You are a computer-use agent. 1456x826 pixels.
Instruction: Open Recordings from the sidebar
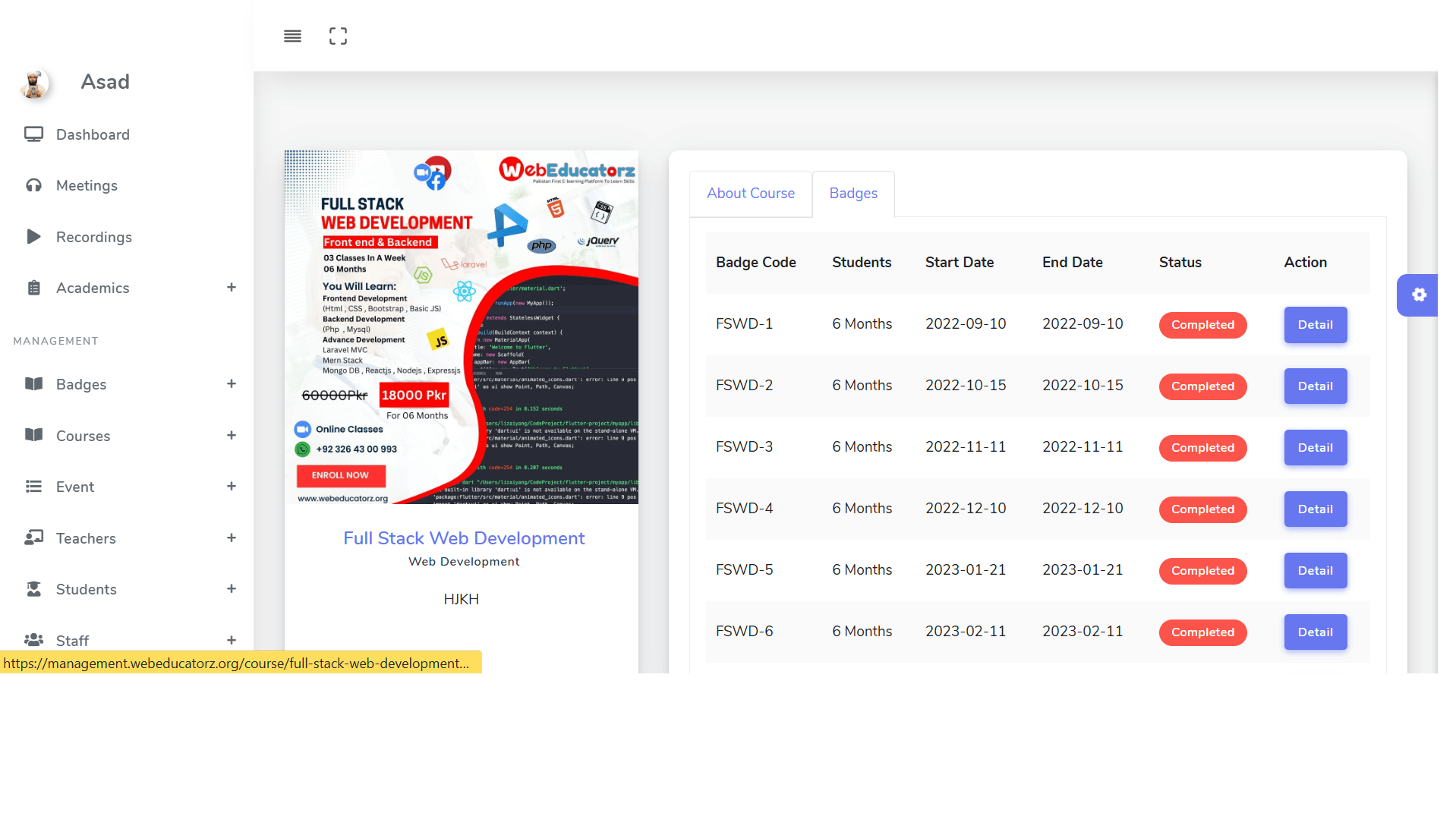point(94,237)
